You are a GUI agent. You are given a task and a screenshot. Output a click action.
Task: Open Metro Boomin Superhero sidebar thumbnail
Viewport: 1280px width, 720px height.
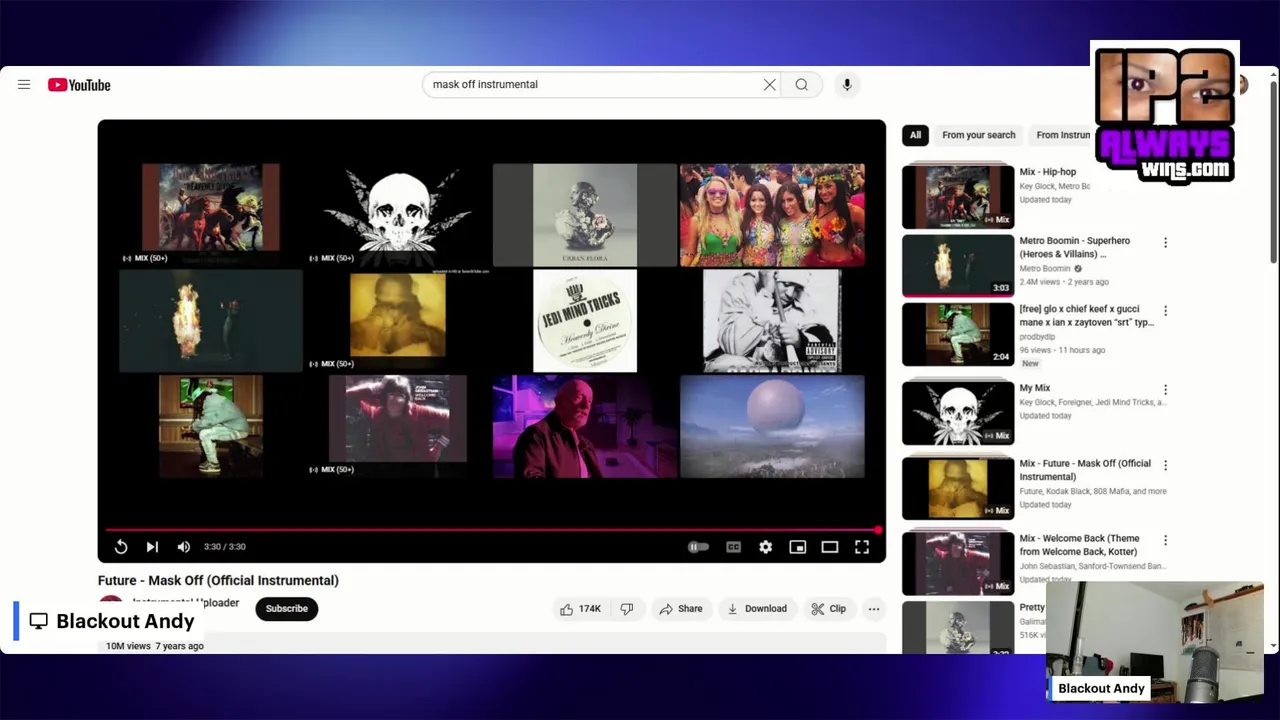(x=958, y=265)
